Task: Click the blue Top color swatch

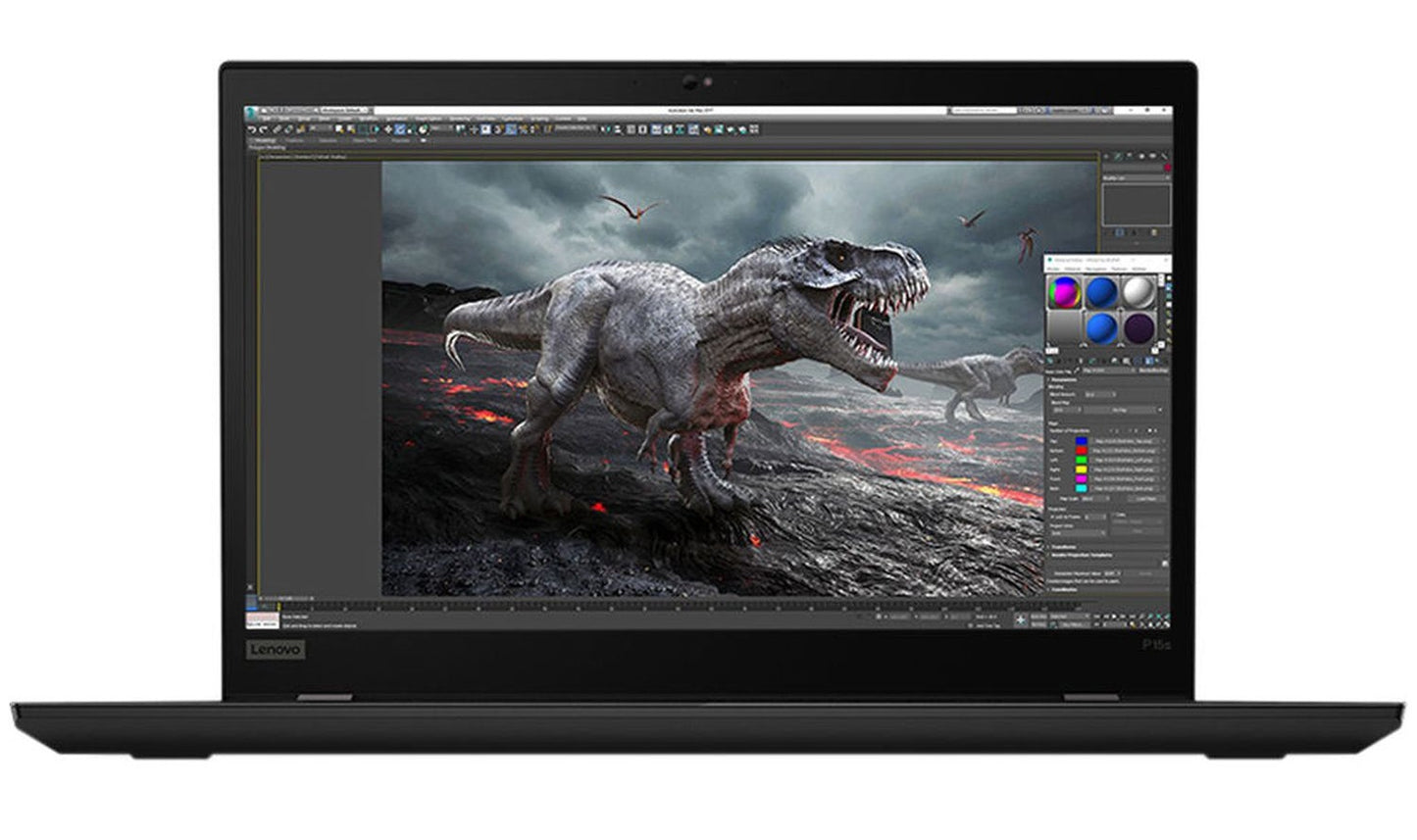Action: pyautogui.click(x=1081, y=441)
